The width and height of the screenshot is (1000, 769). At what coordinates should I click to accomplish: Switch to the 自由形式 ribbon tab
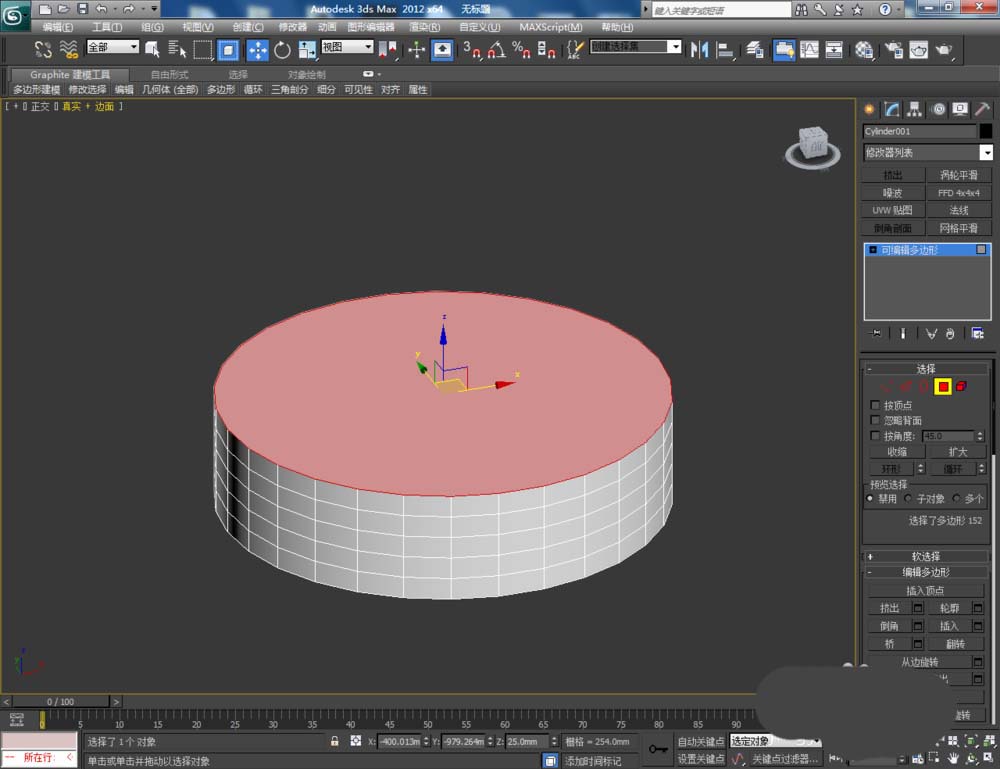tap(169, 75)
